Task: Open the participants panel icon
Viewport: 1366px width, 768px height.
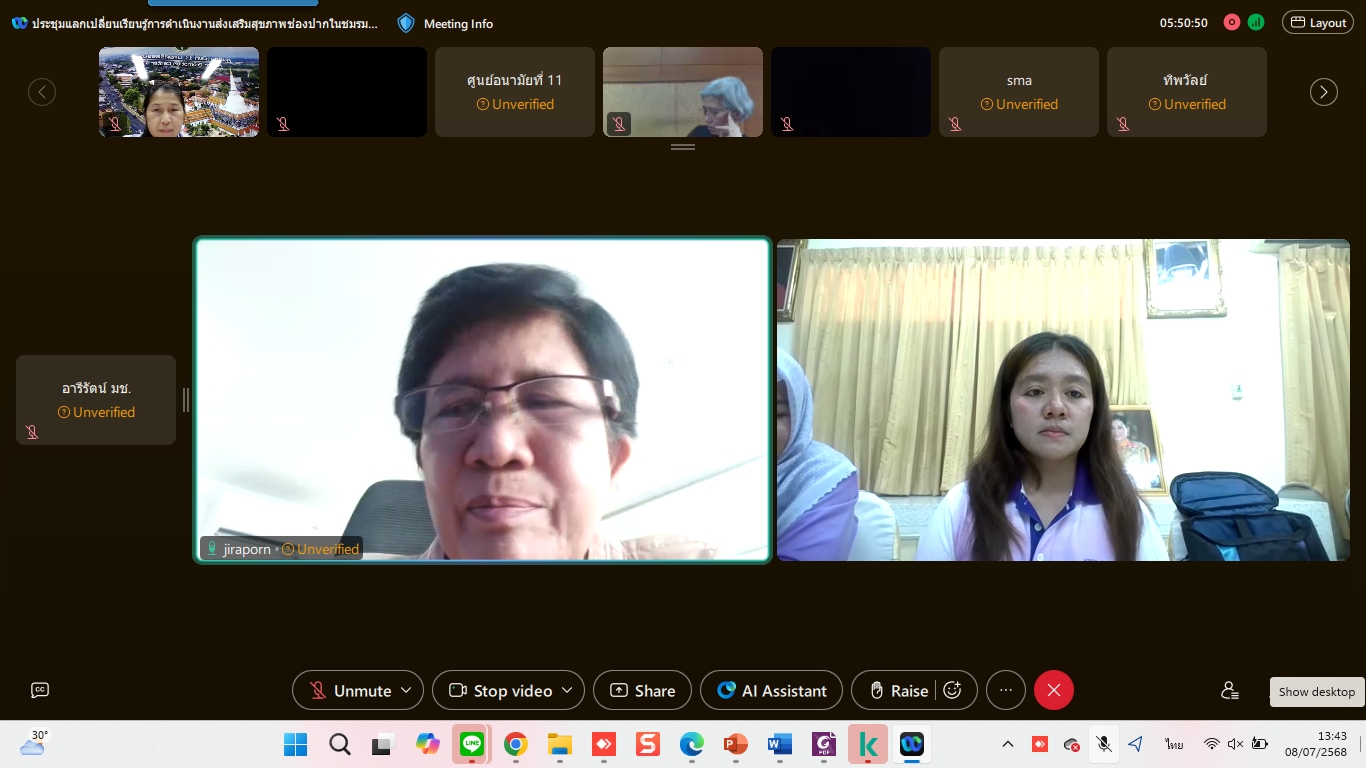Action: coord(1229,690)
